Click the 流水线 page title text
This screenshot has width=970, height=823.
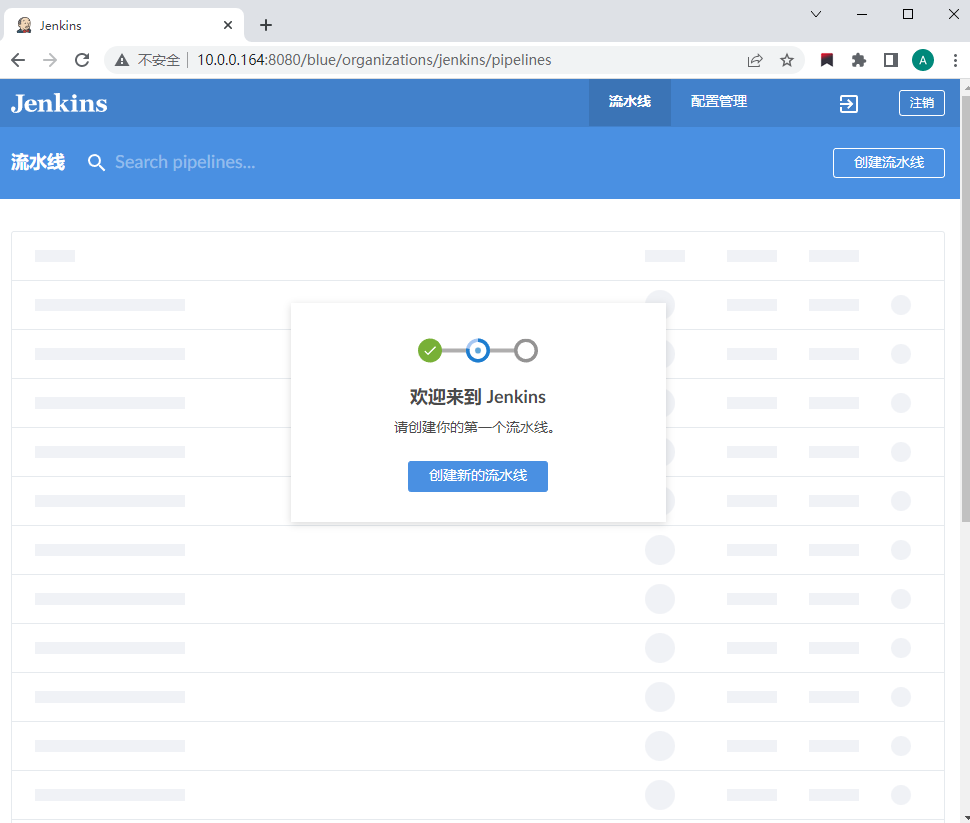pyautogui.click(x=38, y=162)
